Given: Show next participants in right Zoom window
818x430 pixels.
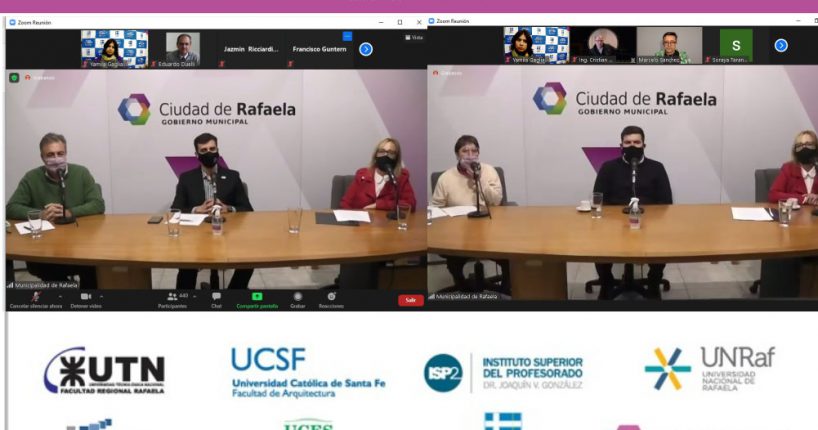Looking at the screenshot, I should click(781, 45).
